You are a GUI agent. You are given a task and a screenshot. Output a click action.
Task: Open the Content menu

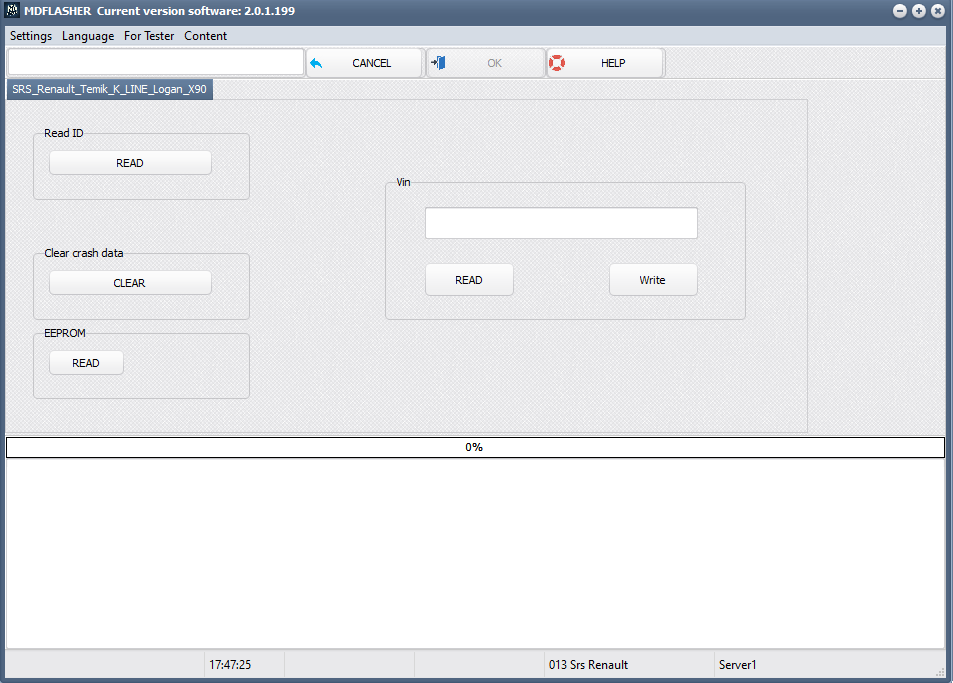pos(205,36)
